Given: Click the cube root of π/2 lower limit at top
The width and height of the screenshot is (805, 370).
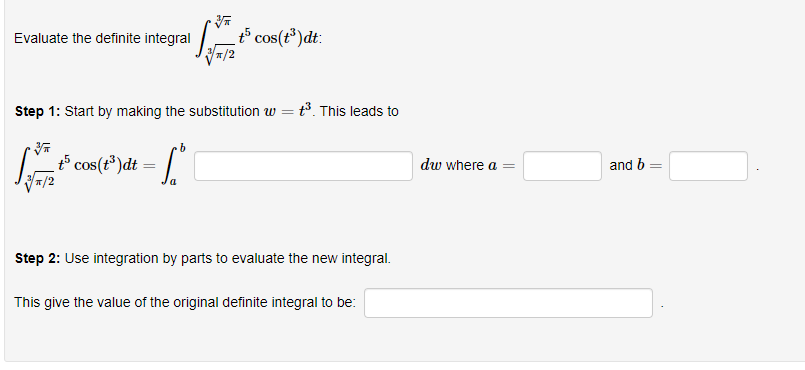Looking at the screenshot, I should pyautogui.click(x=221, y=53).
